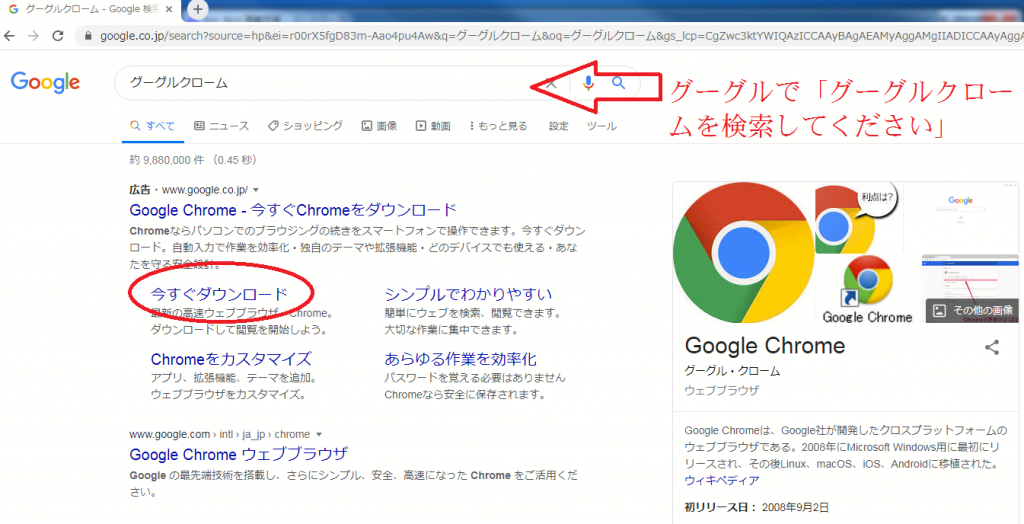Open ツール search tools
The image size is (1024, 524).
coord(601,126)
